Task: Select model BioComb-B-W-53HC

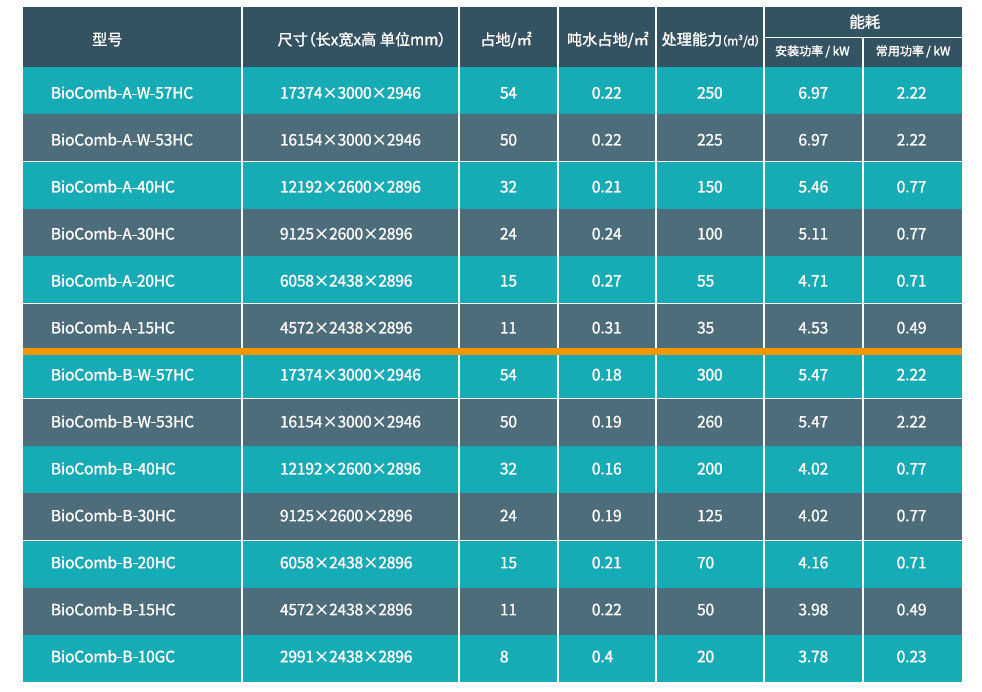Action: pos(122,421)
